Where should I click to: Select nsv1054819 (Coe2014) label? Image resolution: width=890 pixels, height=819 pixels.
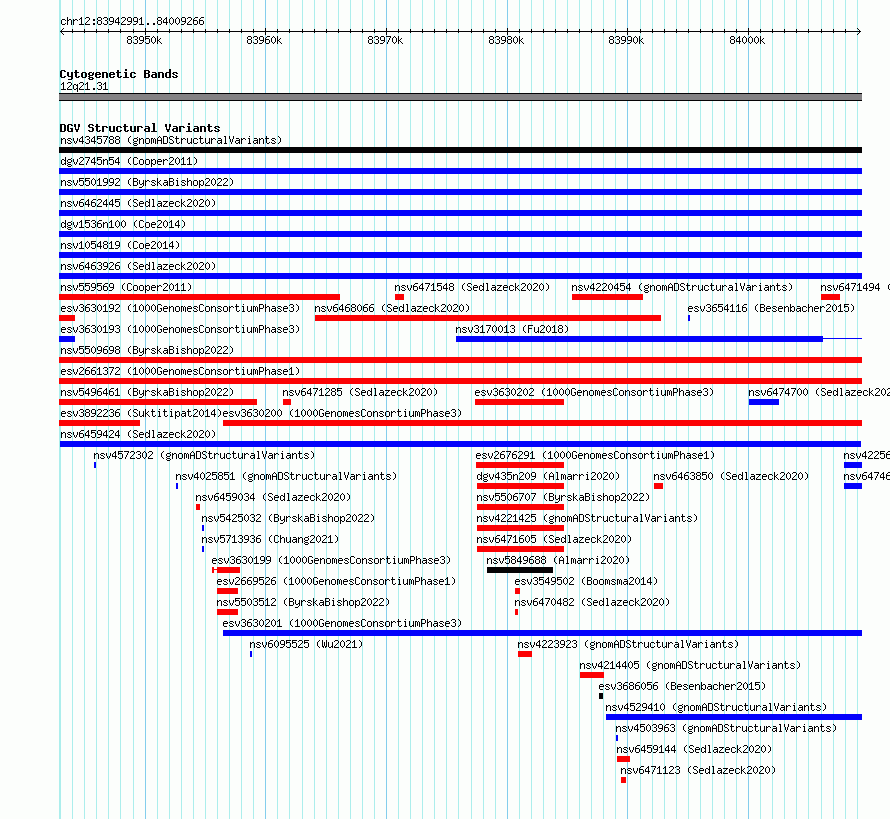pos(120,245)
